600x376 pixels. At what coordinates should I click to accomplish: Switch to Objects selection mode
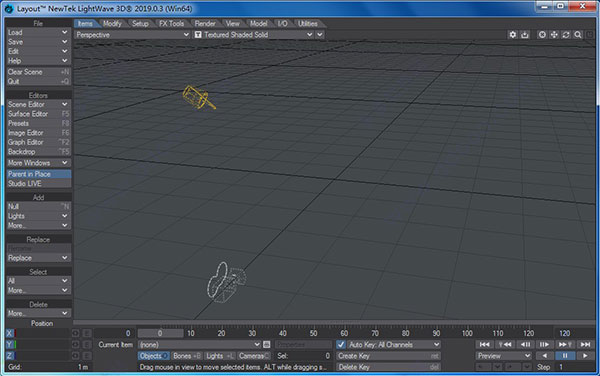(153, 356)
